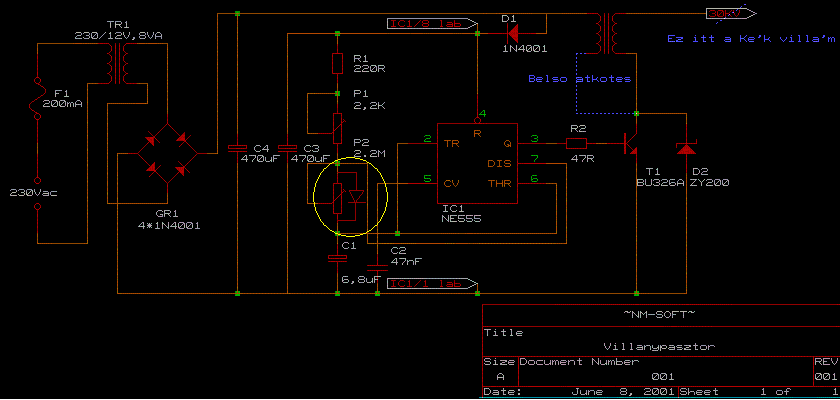Select the C4 470uF capacitor symbol

[237, 147]
